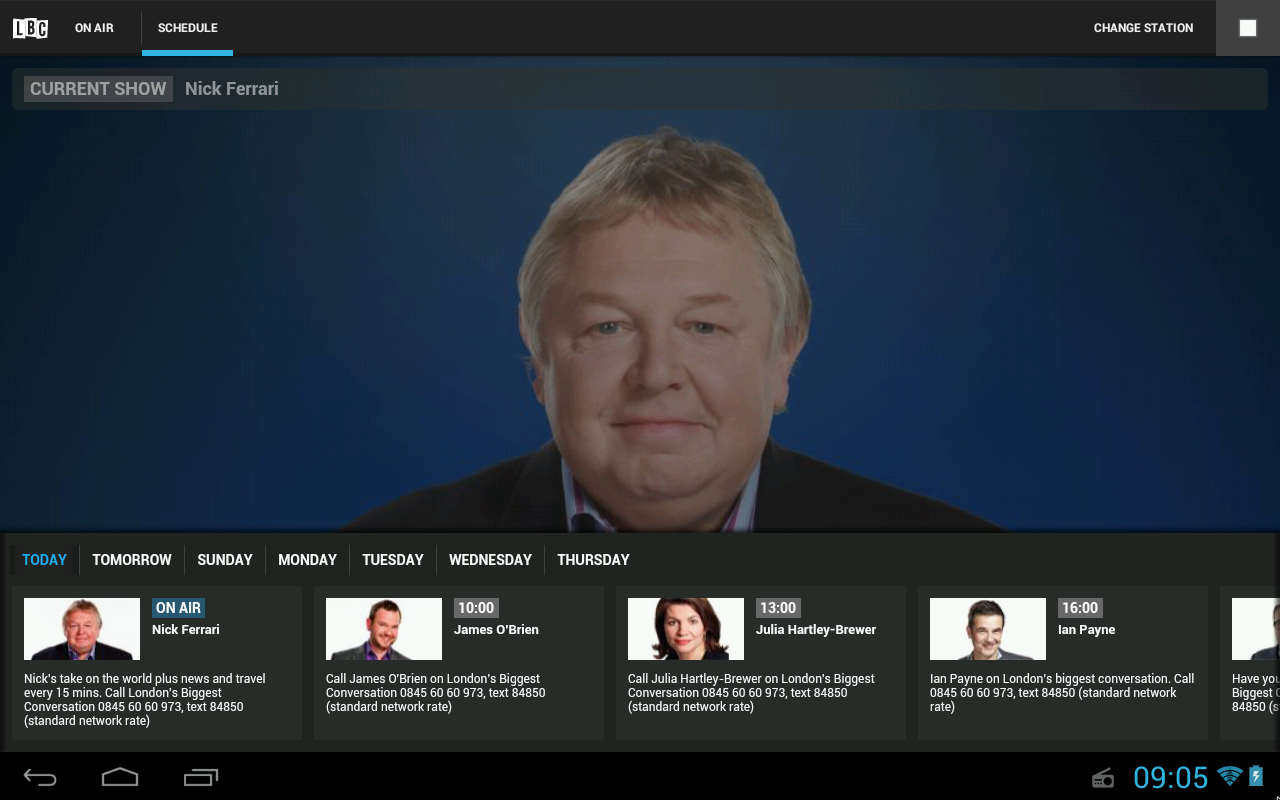Viewport: 1280px width, 800px height.
Task: Tap the 09:05 clock in status bar
Action: point(1173,776)
